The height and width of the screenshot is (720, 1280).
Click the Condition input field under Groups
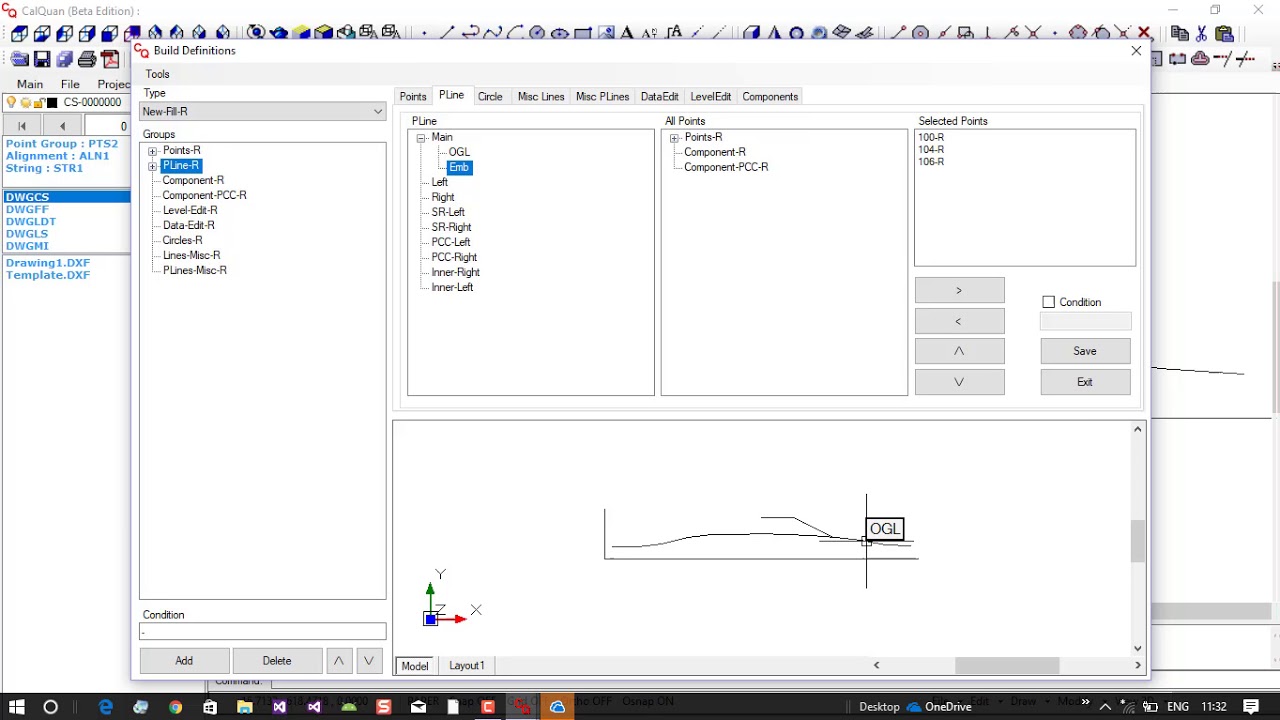coord(262,632)
